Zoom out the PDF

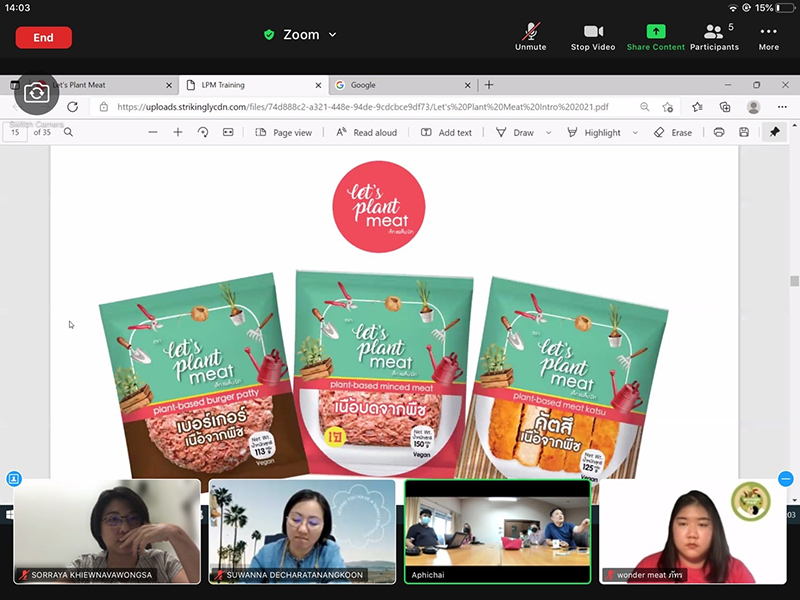click(x=153, y=133)
